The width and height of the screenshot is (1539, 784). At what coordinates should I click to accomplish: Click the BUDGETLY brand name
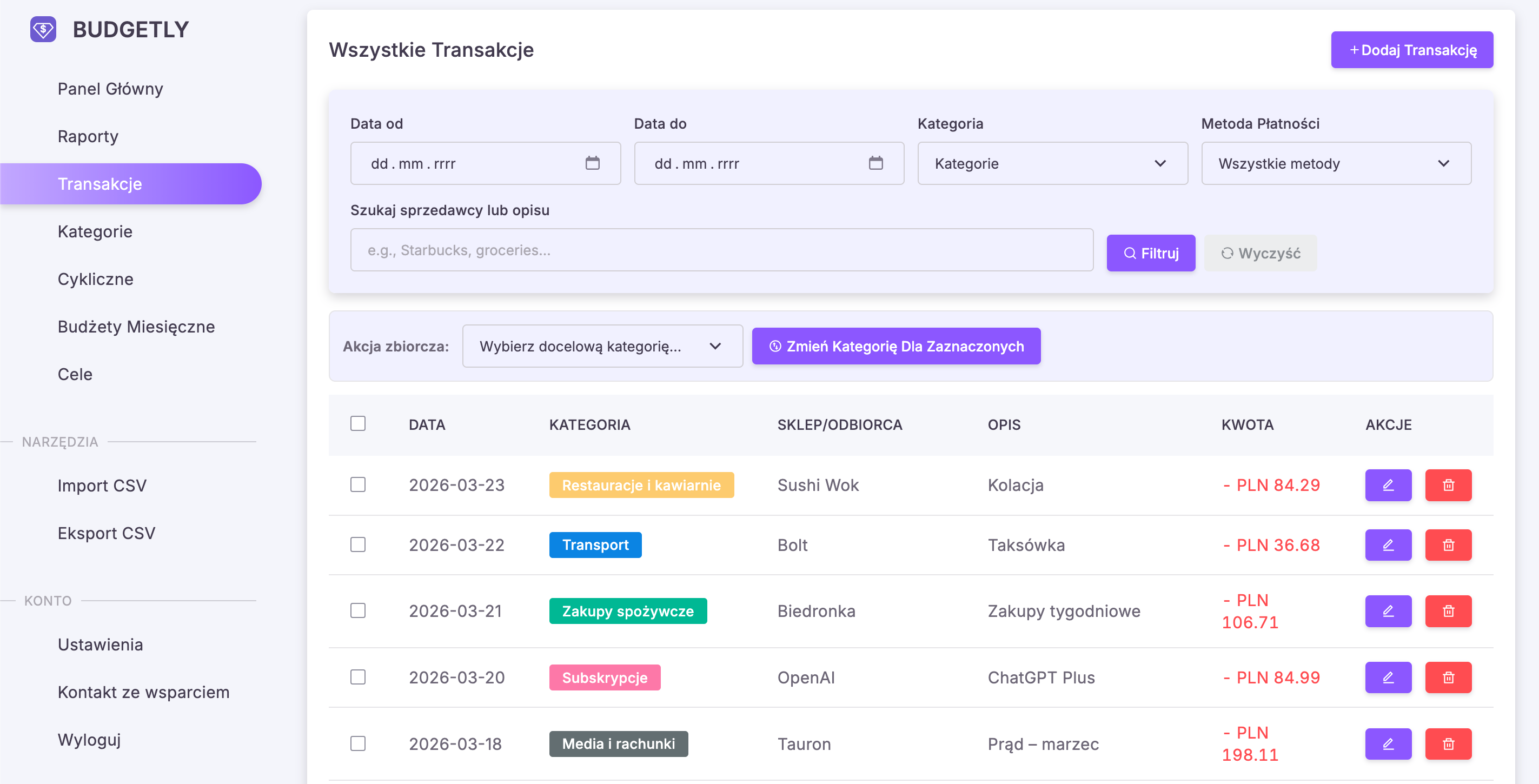pyautogui.click(x=131, y=29)
